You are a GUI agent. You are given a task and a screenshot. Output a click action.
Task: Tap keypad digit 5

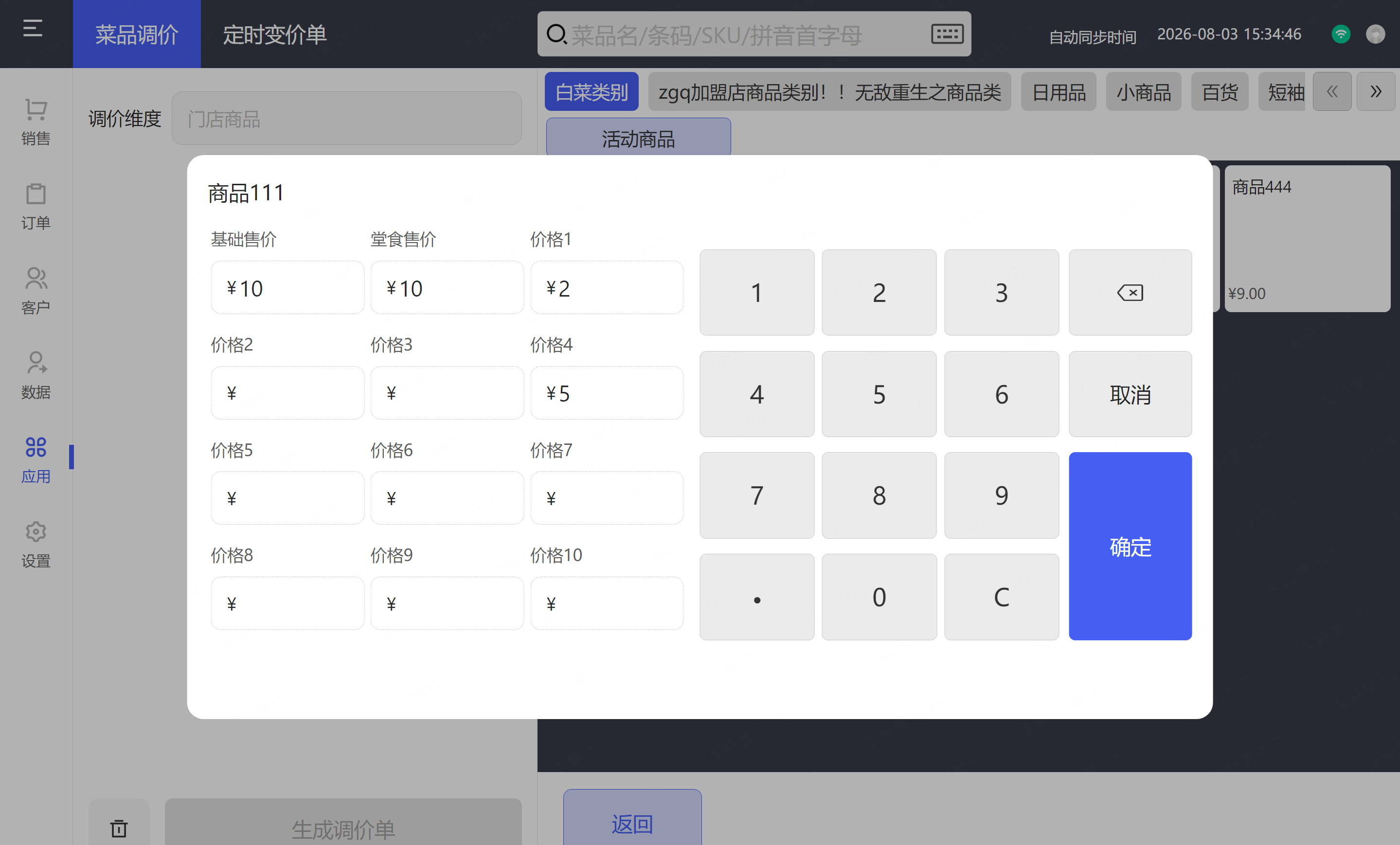pos(879,394)
